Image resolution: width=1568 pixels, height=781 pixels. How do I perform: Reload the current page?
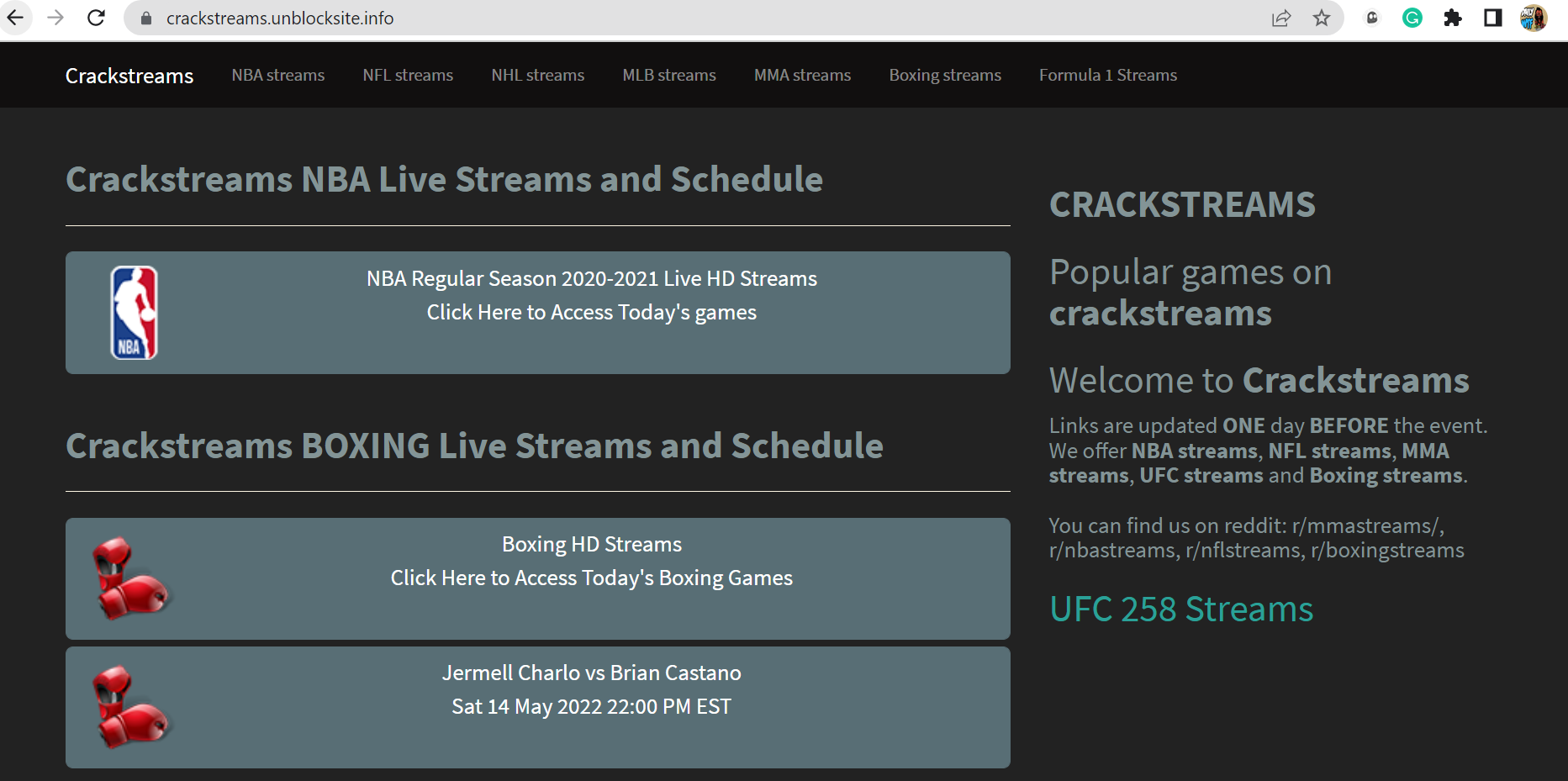(x=96, y=17)
